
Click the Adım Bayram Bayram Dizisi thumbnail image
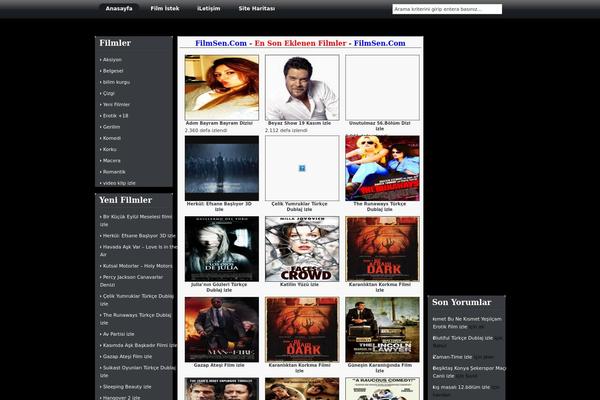click(x=222, y=87)
